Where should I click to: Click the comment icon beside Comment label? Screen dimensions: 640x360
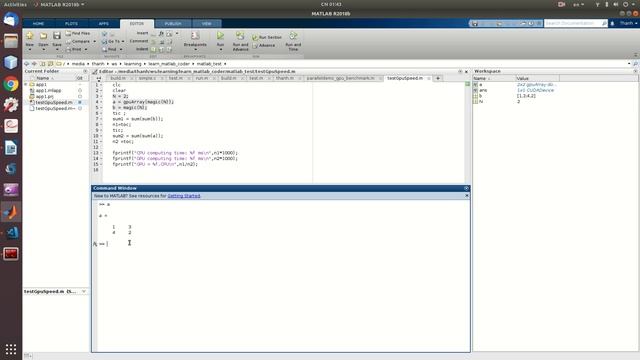(x=153, y=41)
